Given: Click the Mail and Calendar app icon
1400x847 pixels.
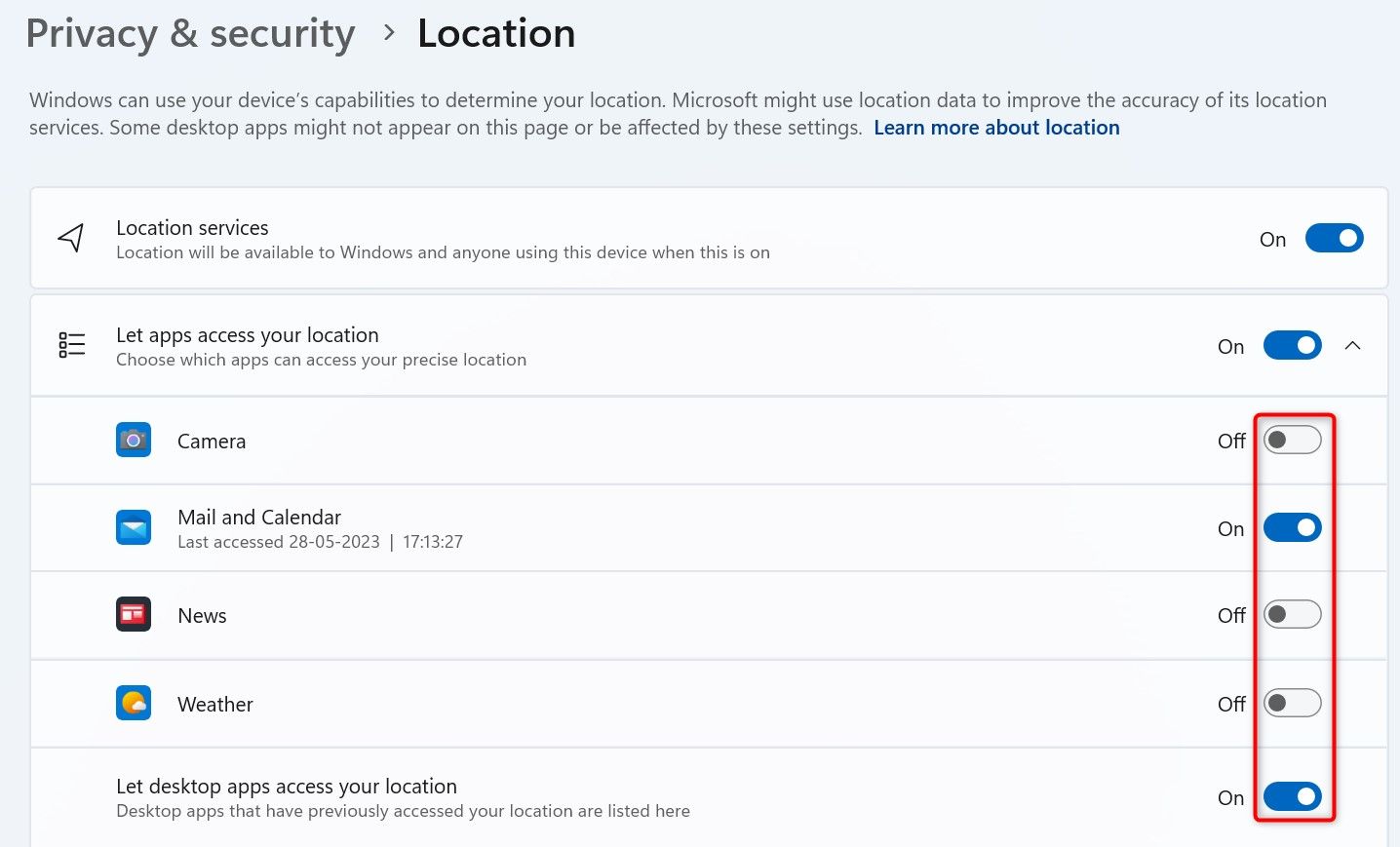Looking at the screenshot, I should click(x=134, y=528).
